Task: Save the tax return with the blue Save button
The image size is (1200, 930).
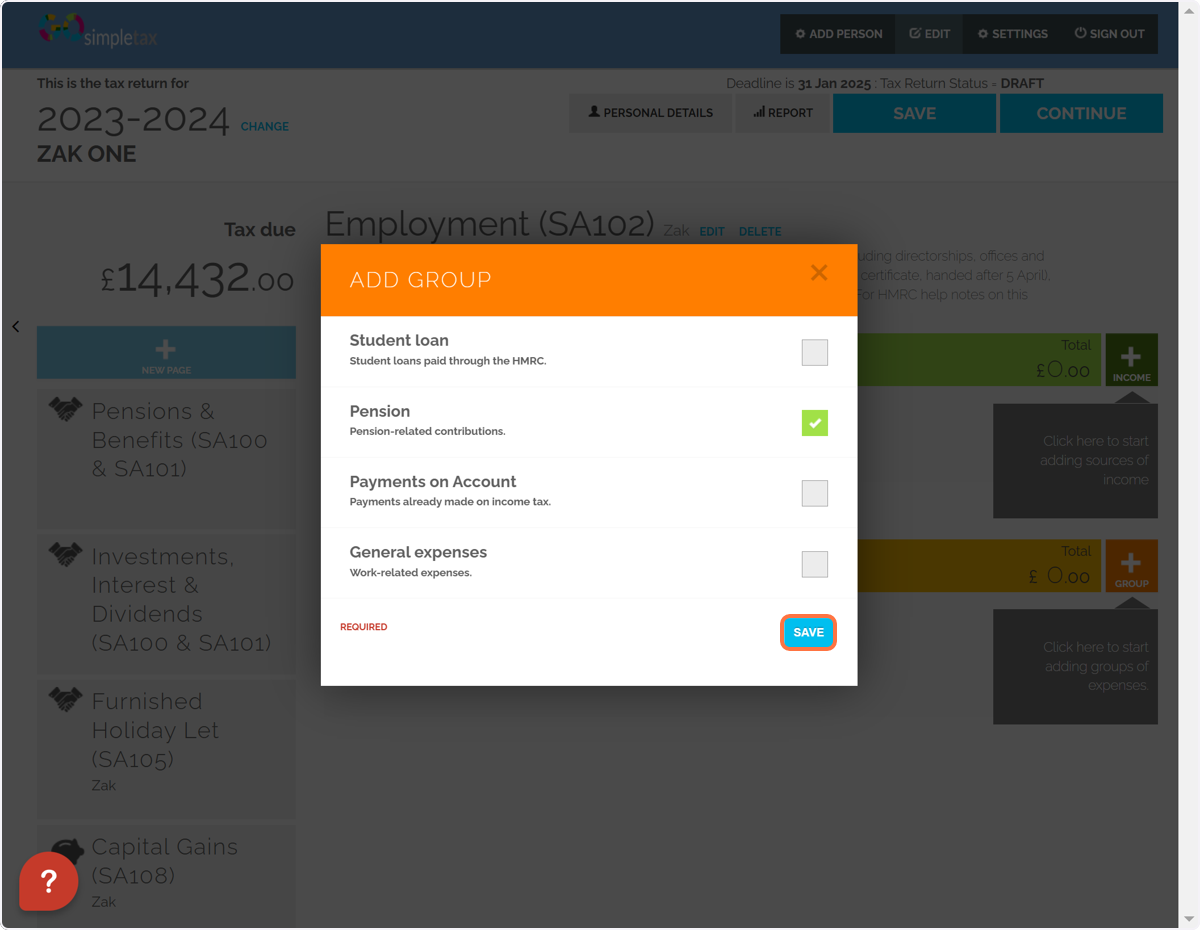Action: [x=914, y=113]
